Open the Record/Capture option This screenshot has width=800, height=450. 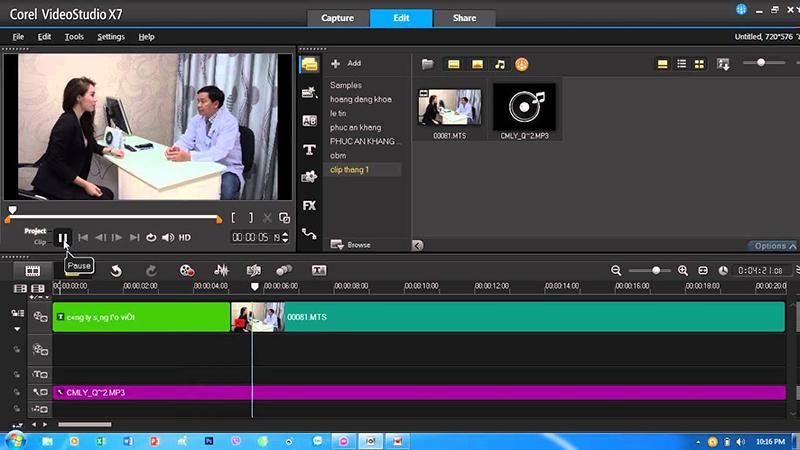187,270
